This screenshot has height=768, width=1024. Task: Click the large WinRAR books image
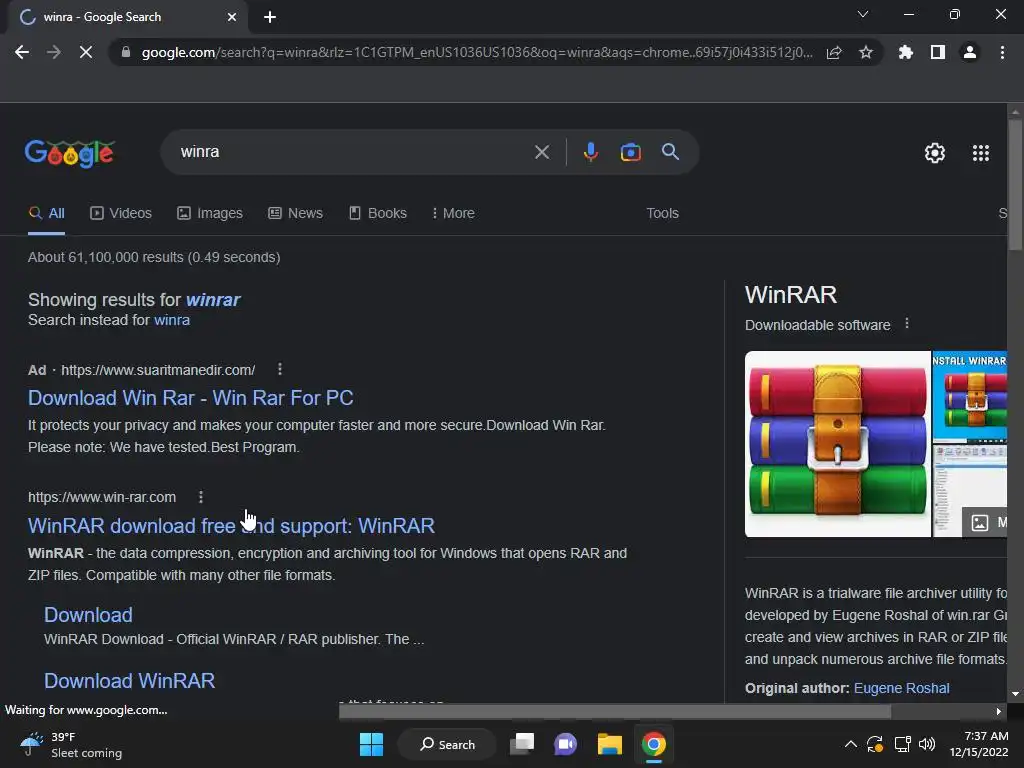[837, 444]
